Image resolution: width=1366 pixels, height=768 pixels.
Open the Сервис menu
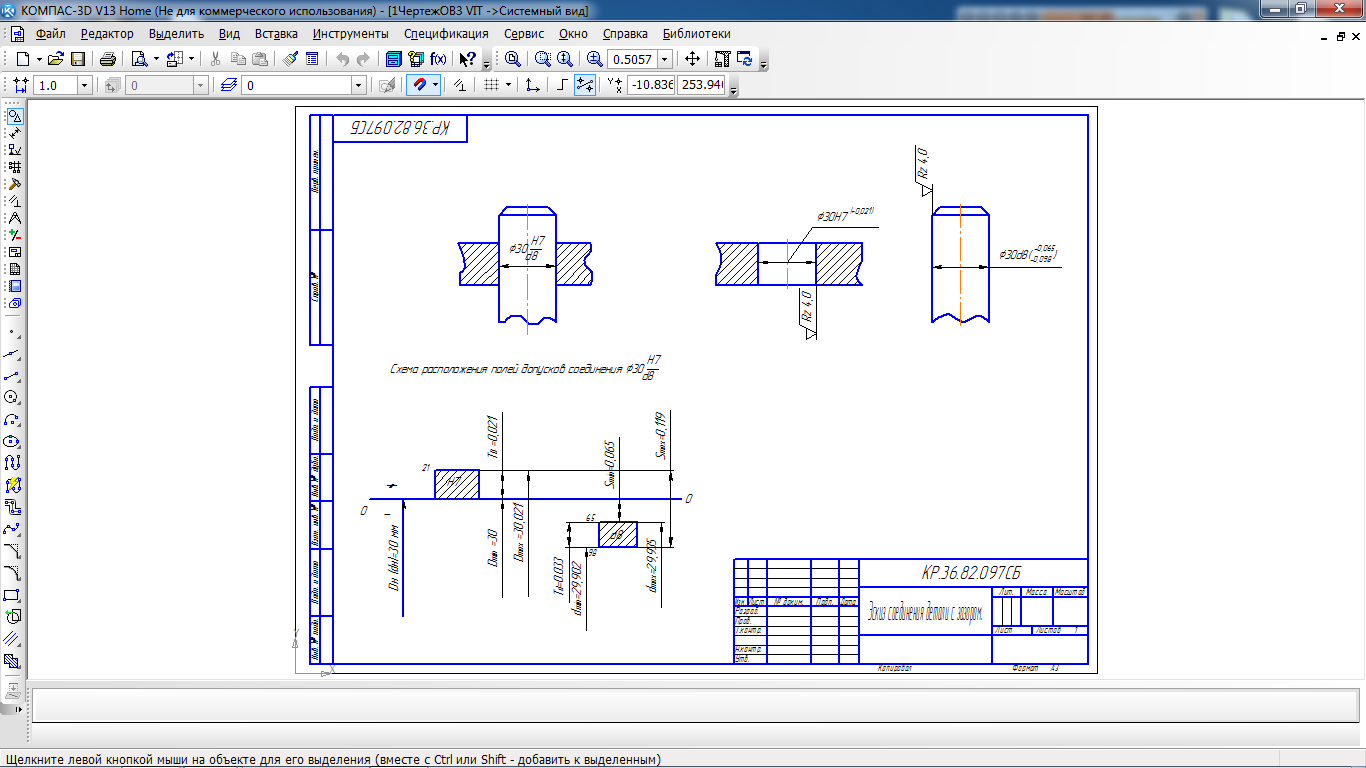tap(524, 34)
